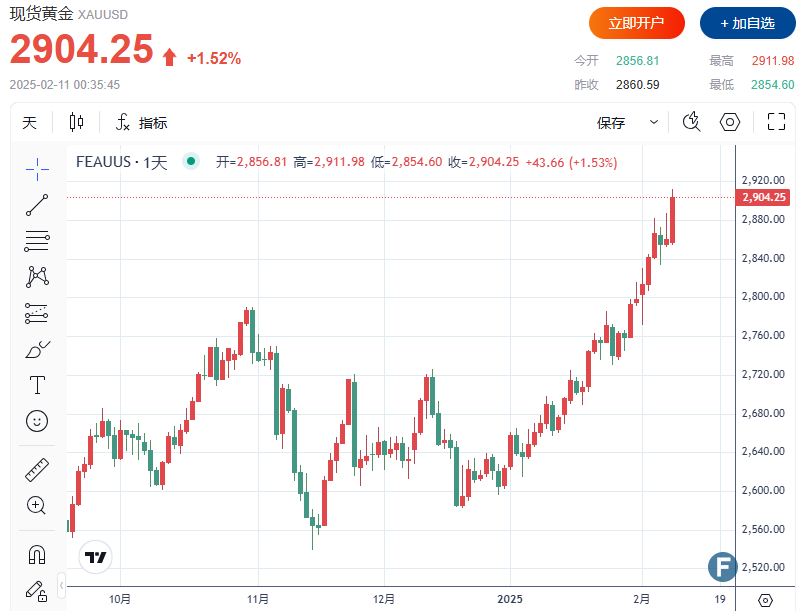Click the 立即开户 button
The image size is (806, 611).
coord(637,23)
